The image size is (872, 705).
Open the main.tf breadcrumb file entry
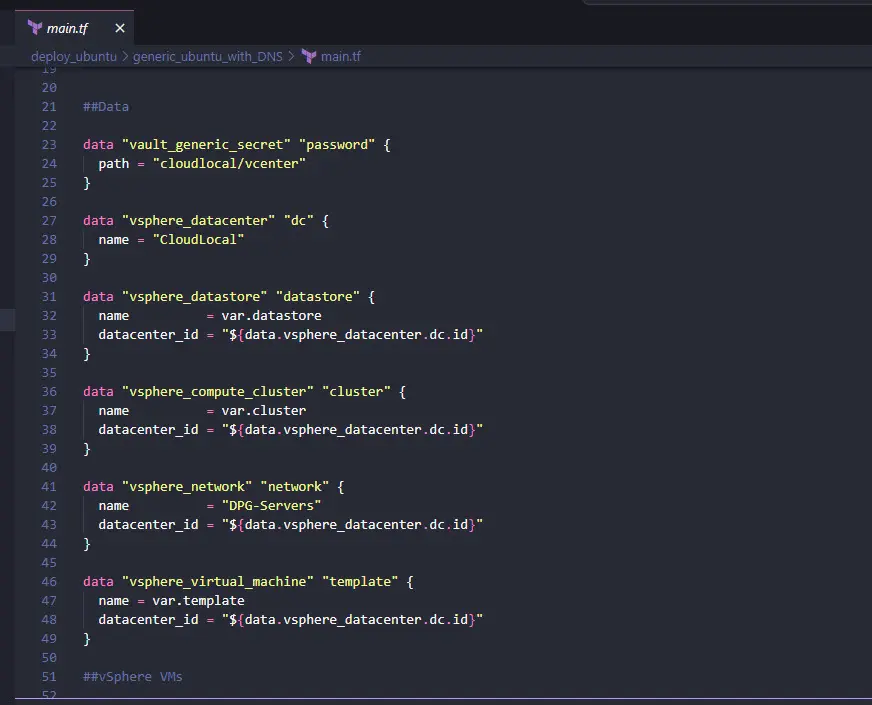[340, 56]
